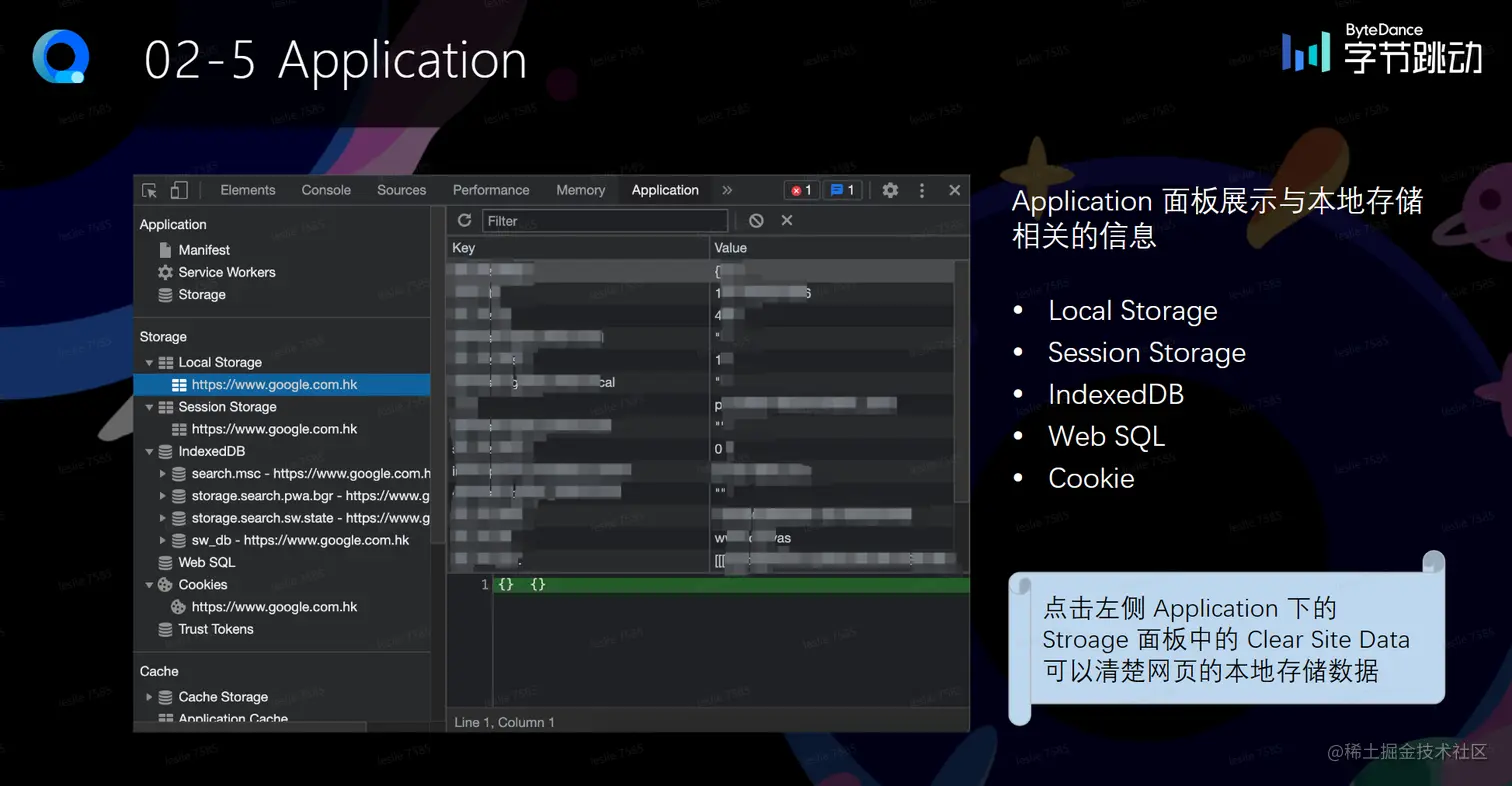Collapse the Session Storage tree node
1512x786 pixels.
point(150,407)
